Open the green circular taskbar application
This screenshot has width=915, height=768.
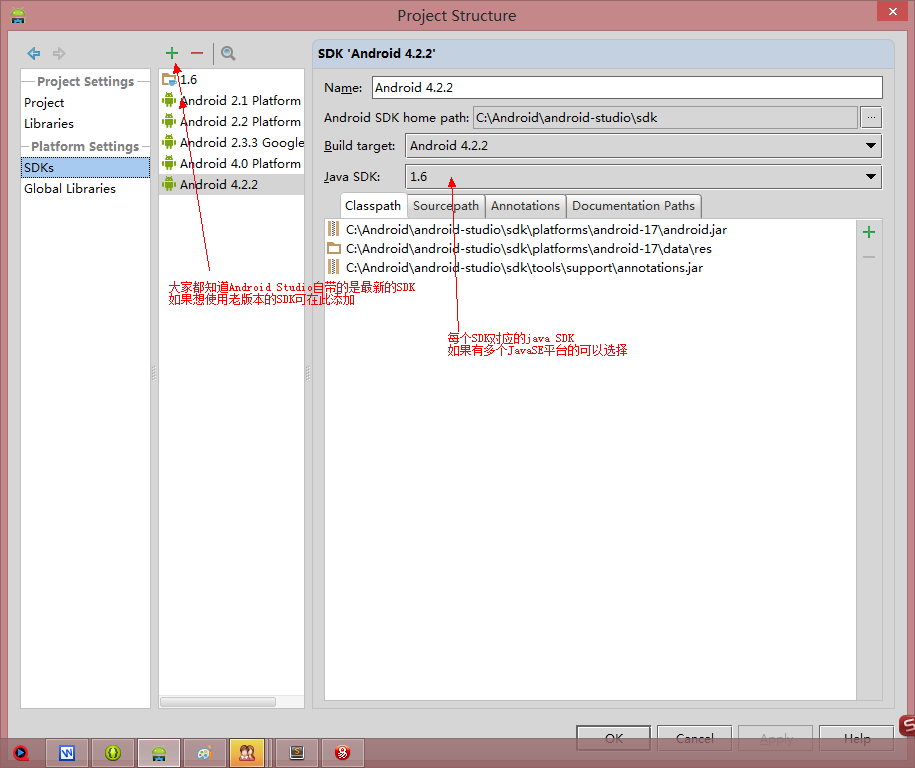pyautogui.click(x=113, y=753)
